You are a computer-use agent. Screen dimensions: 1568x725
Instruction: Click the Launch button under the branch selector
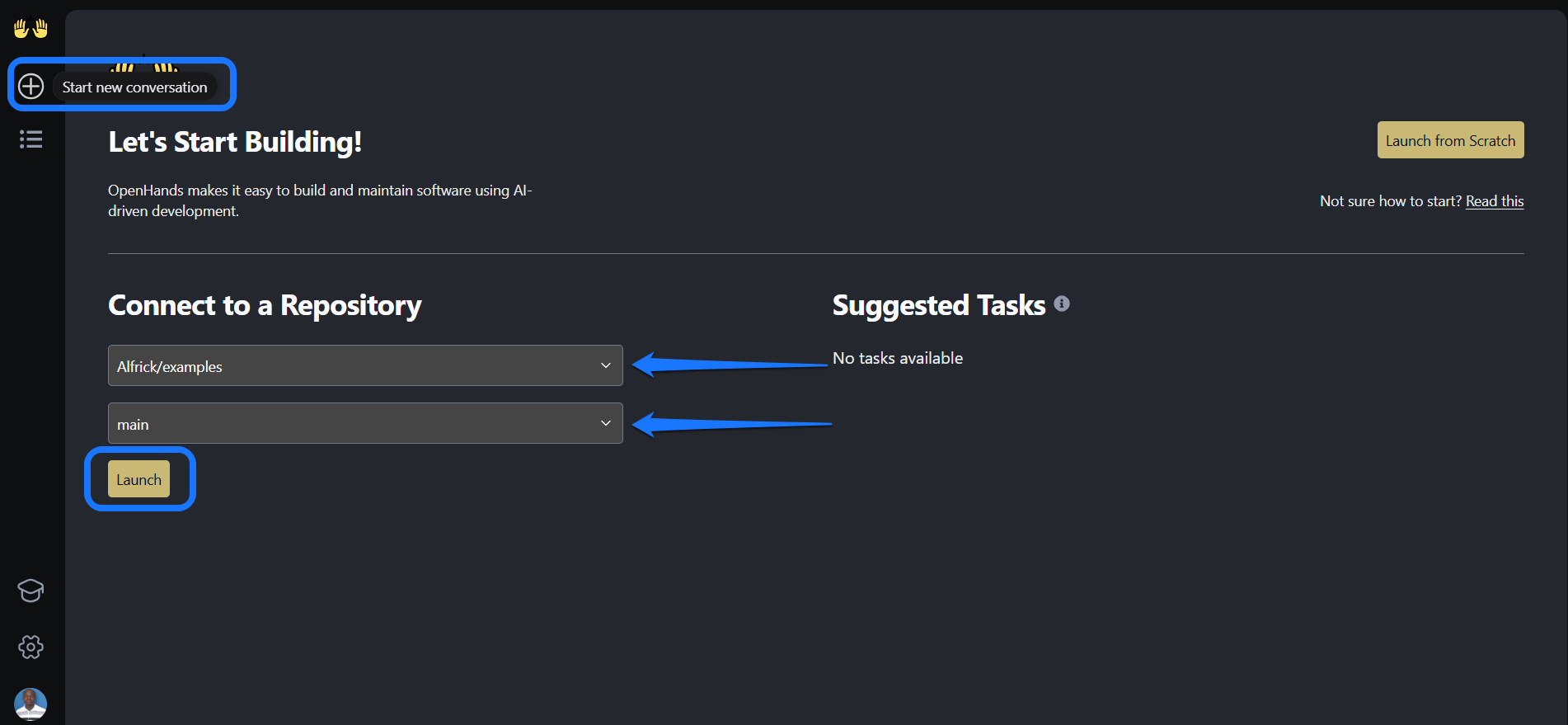(x=138, y=479)
